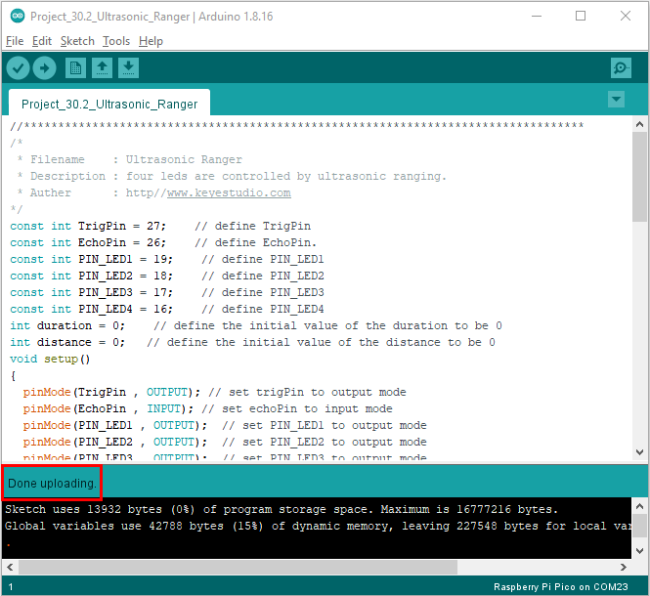Image resolution: width=650 pixels, height=596 pixels.
Task: Click the 'int duration = 0;' line
Action: [67, 325]
